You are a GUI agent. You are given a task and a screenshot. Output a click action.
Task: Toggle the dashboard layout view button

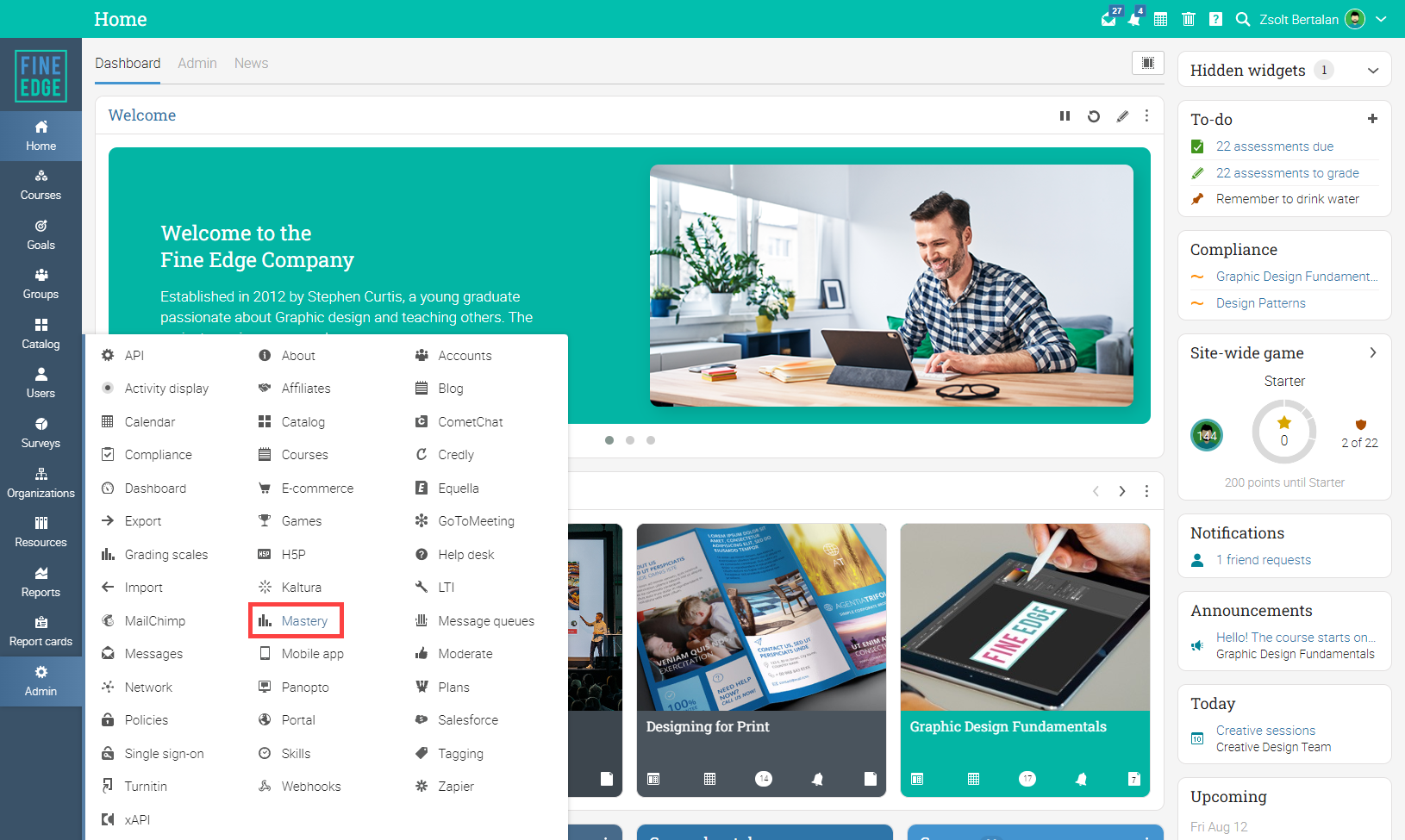(1148, 63)
